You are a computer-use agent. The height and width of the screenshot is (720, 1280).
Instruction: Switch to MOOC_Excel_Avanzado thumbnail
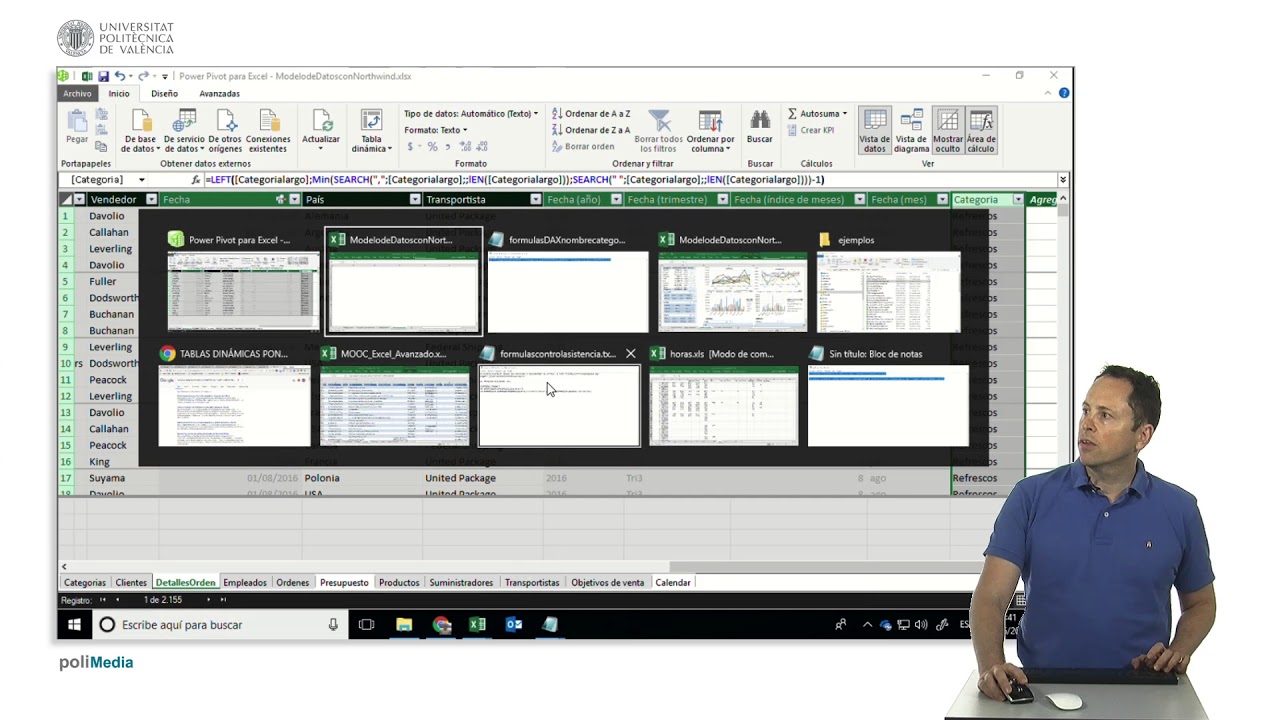click(x=394, y=395)
